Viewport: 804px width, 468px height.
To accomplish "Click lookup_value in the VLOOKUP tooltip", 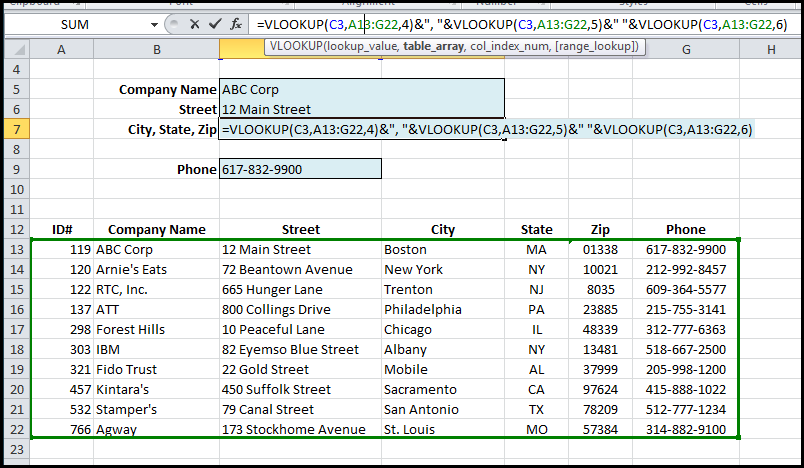I will coord(363,47).
